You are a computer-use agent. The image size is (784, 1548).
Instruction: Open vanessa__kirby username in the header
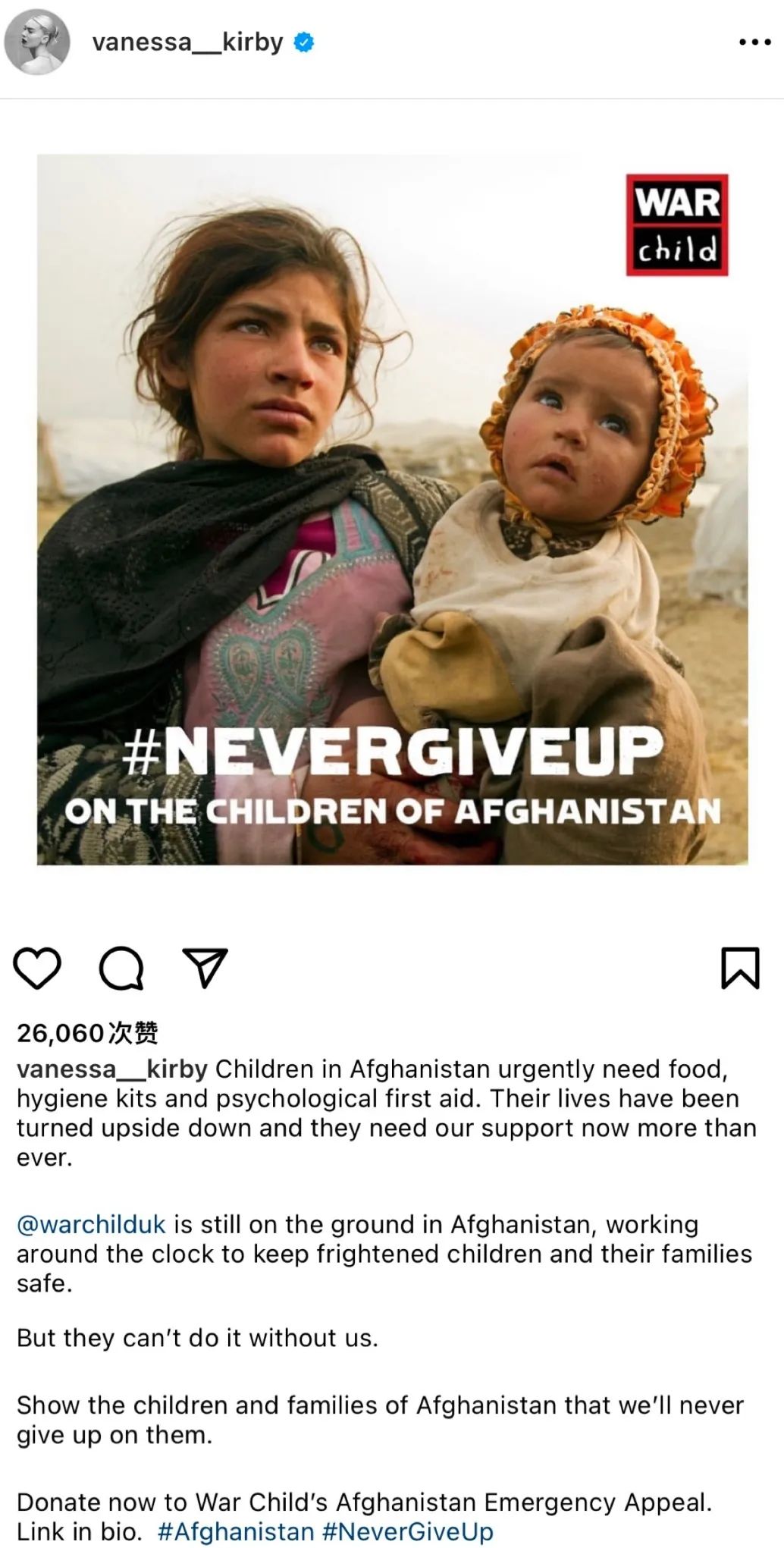(187, 42)
